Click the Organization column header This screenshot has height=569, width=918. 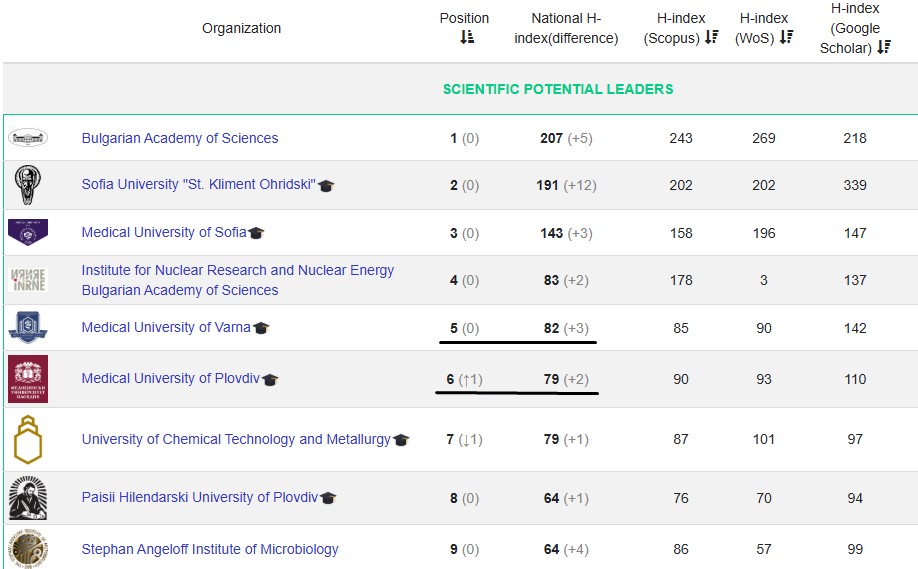[x=241, y=28]
